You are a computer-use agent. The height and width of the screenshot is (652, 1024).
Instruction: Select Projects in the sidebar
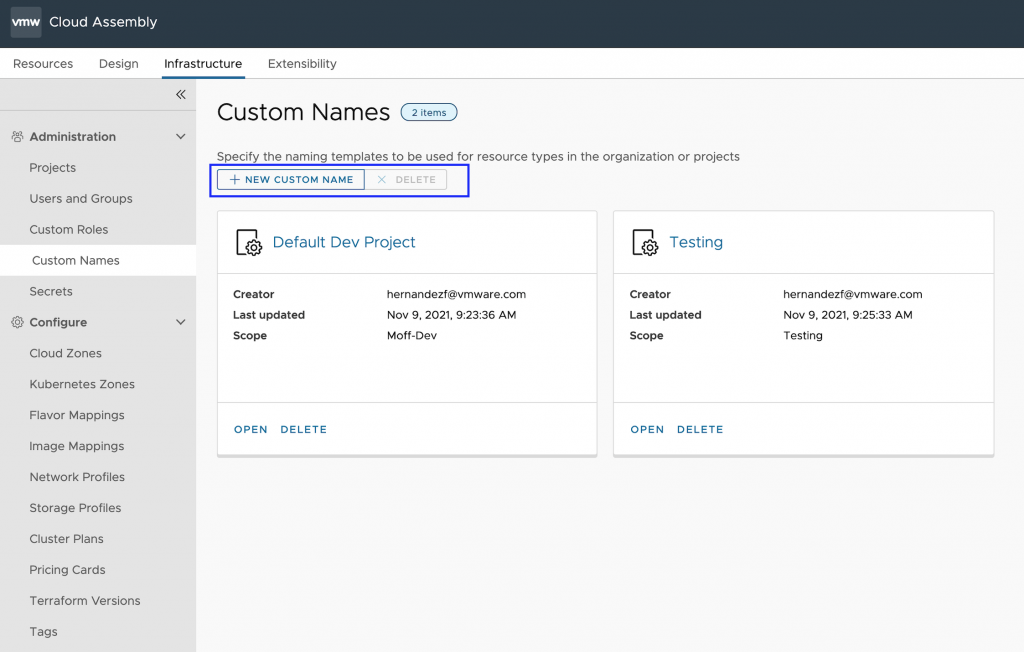click(x=53, y=168)
